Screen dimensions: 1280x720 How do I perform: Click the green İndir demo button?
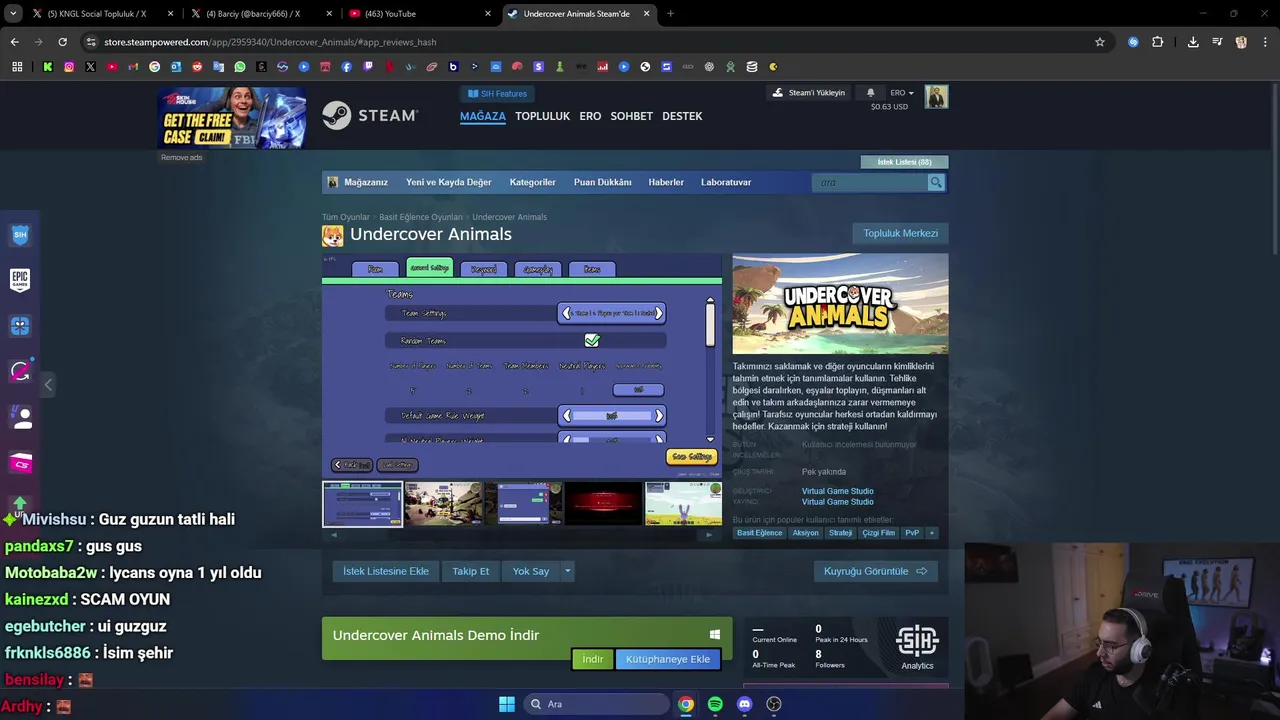(593, 659)
